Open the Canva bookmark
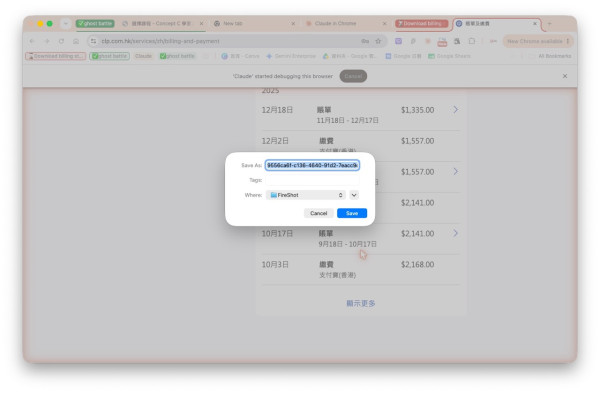Image resolution: width=600 pixels, height=393 pixels. point(241,56)
